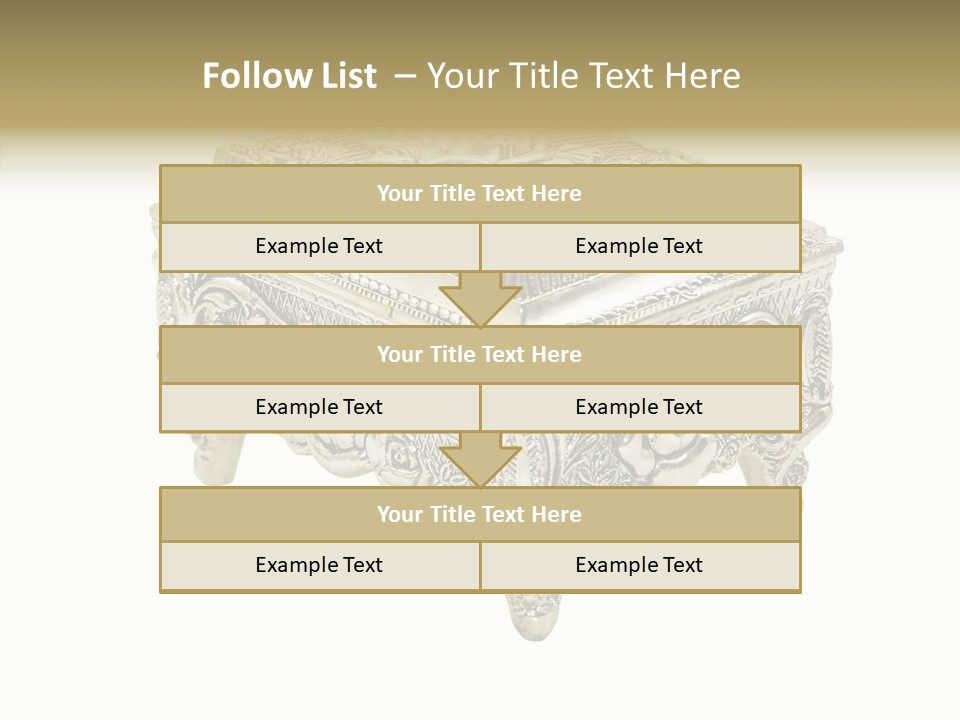Select the middle block's left Example Text cell
Image resolution: width=960 pixels, height=720 pixels.
[x=319, y=408]
